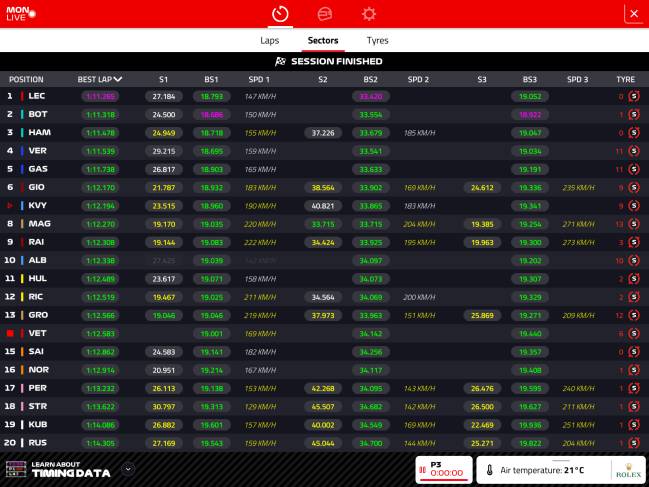Viewport: 649px width, 487px height.
Task: Select the VER driver row name
Action: pyautogui.click(x=37, y=151)
